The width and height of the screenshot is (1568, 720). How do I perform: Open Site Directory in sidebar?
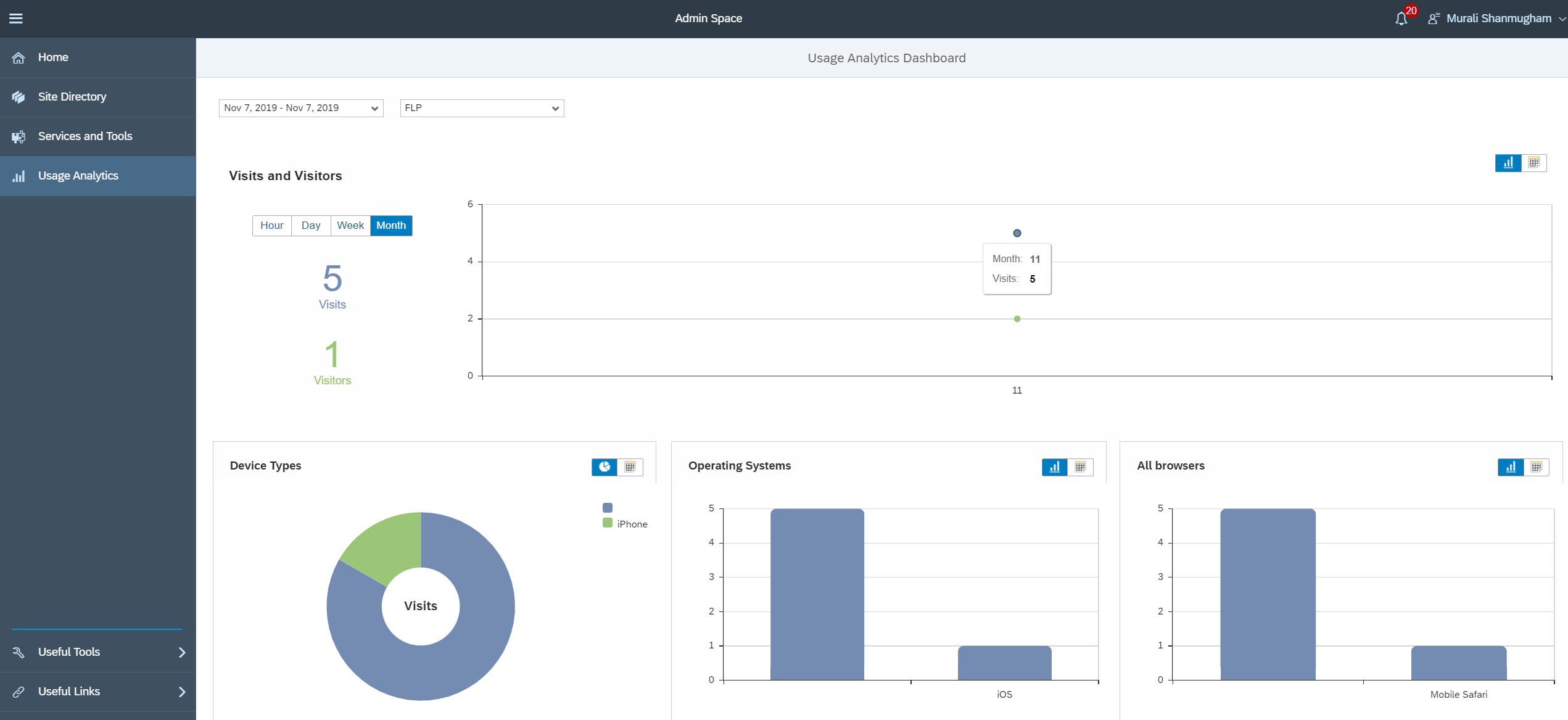coord(72,97)
